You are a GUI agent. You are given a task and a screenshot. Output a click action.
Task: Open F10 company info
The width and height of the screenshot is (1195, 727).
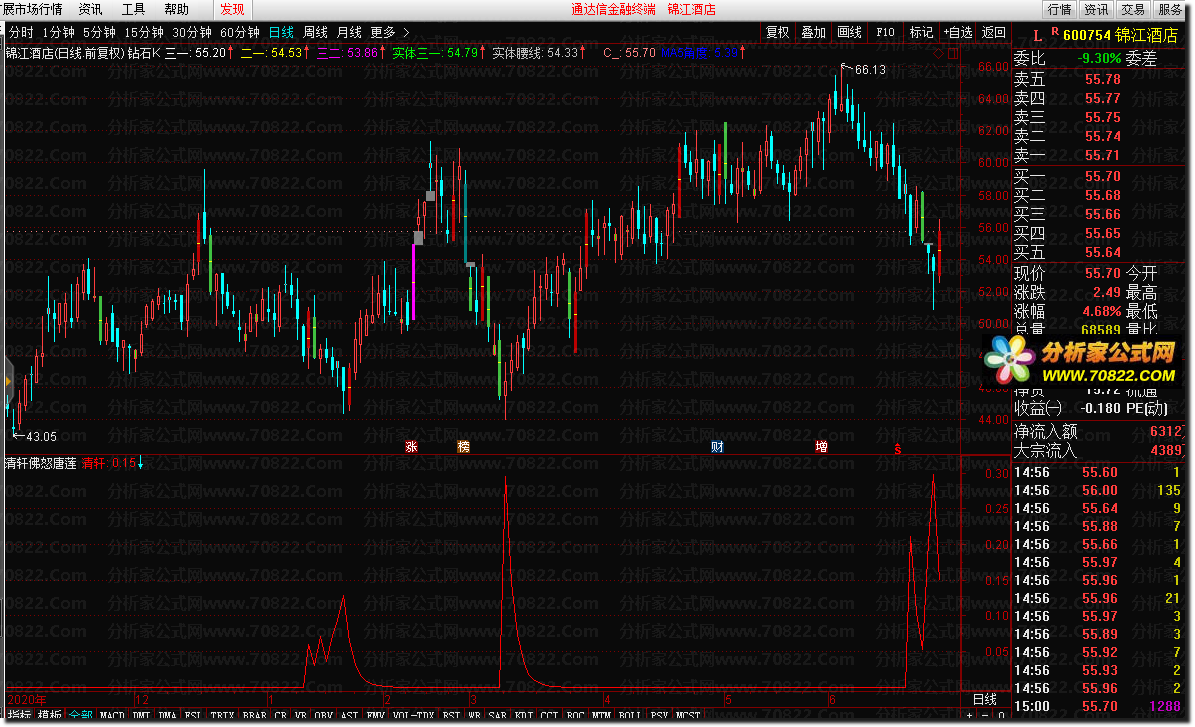[885, 32]
